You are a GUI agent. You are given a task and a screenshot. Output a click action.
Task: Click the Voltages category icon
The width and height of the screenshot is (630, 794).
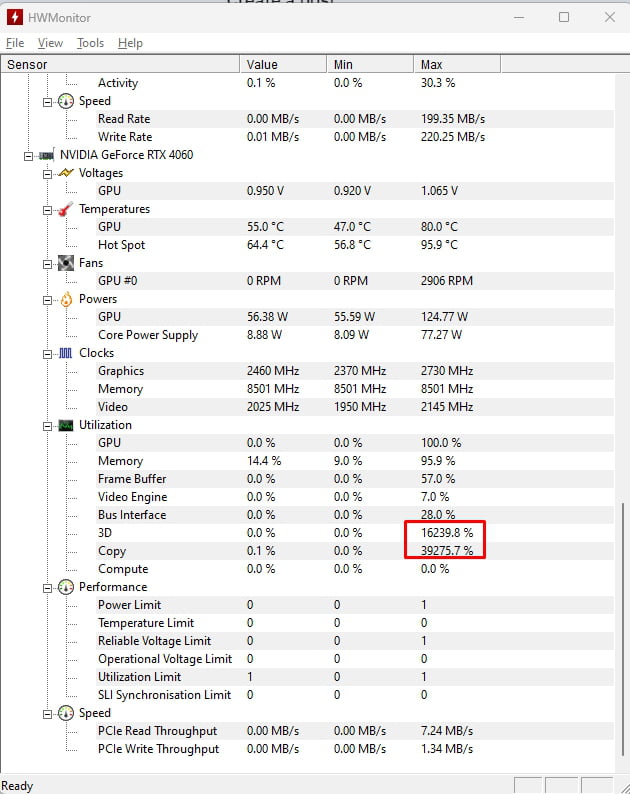click(x=66, y=173)
